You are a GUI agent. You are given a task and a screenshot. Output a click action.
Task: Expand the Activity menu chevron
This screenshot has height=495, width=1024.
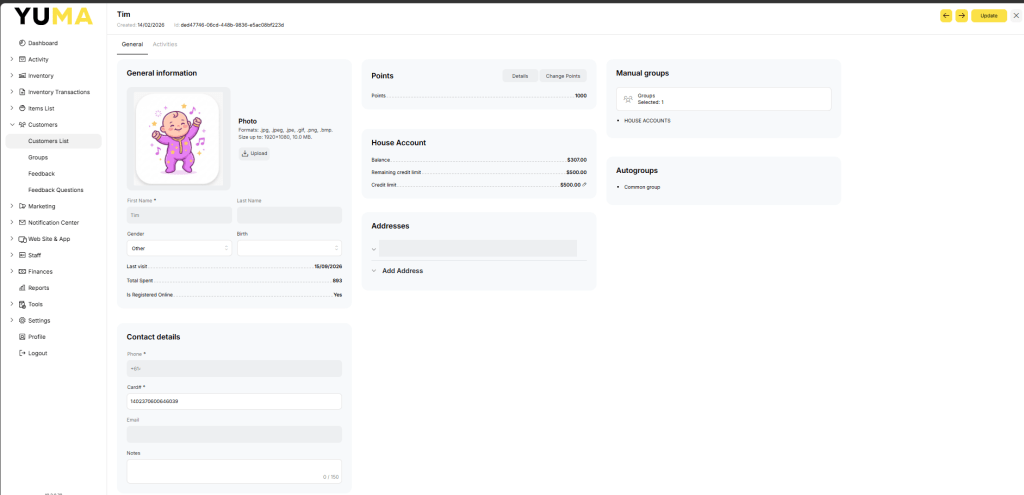point(12,59)
